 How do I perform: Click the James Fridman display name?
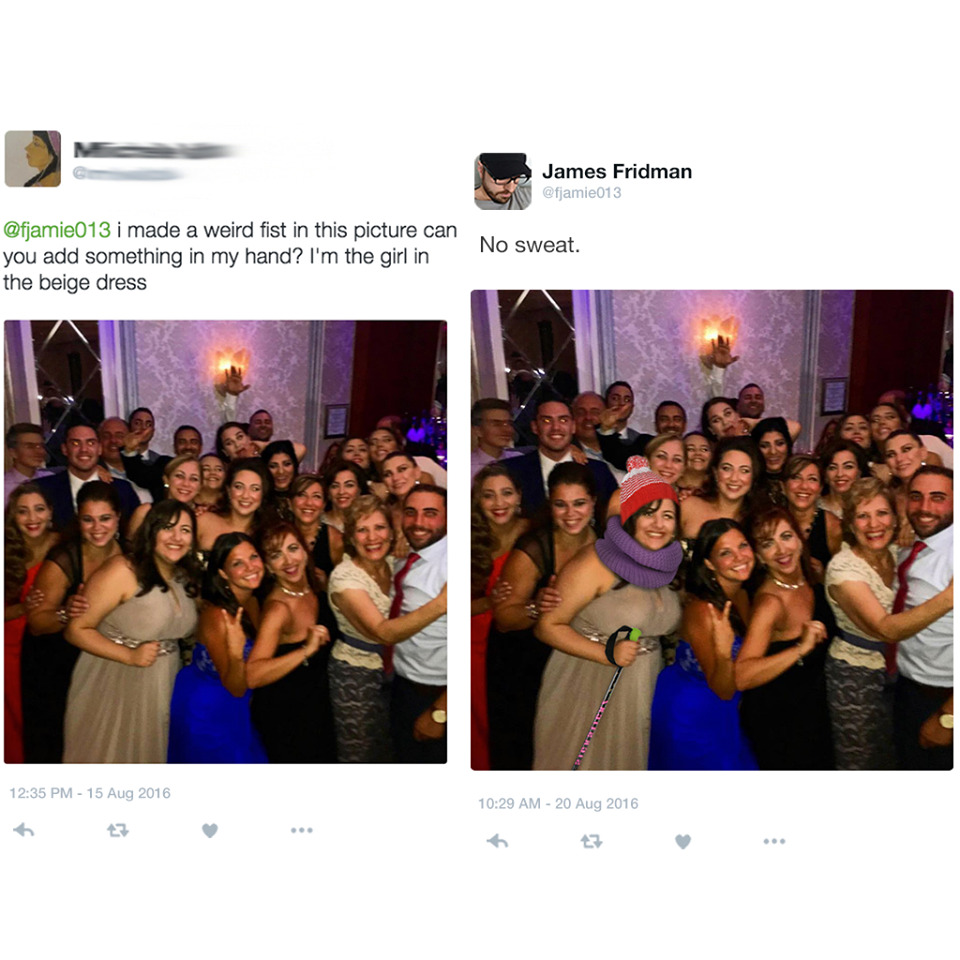617,171
